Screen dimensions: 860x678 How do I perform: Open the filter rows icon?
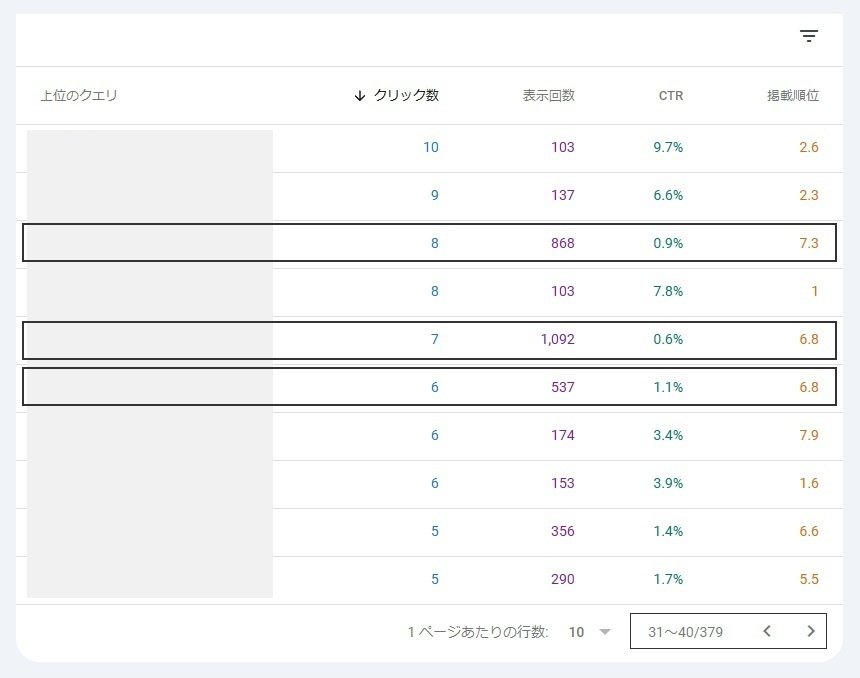click(808, 36)
